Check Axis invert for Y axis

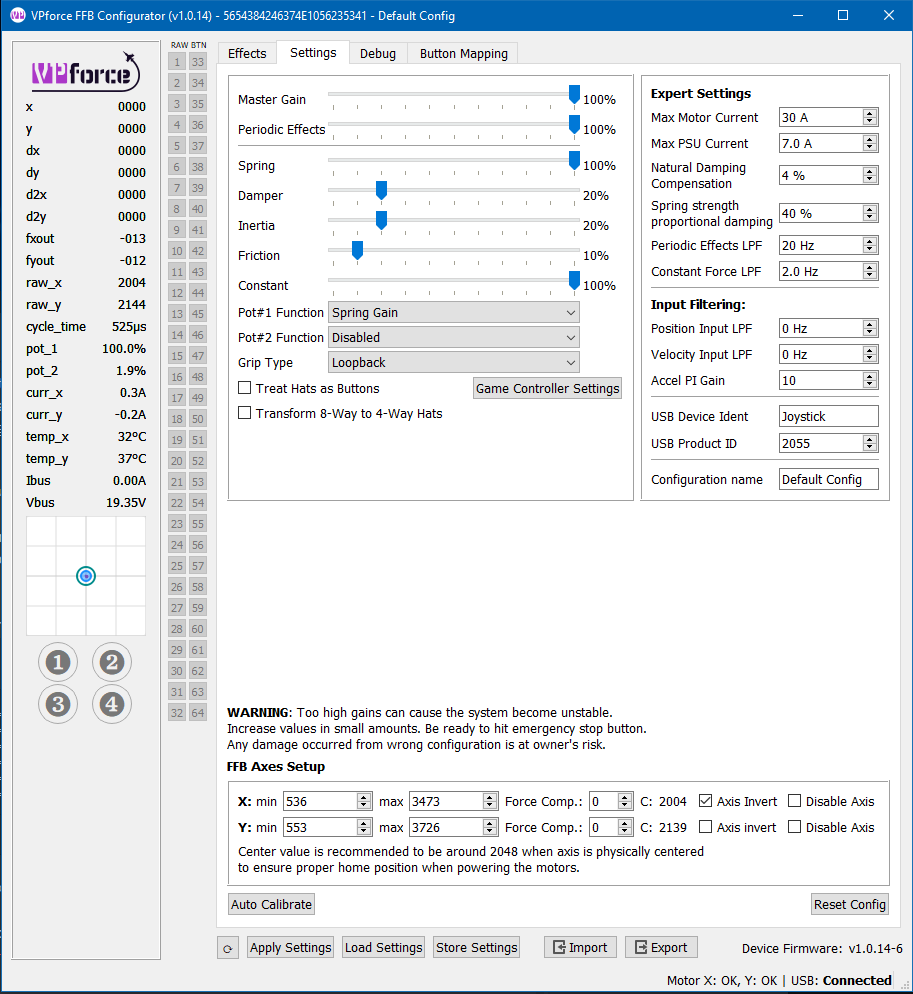point(705,827)
